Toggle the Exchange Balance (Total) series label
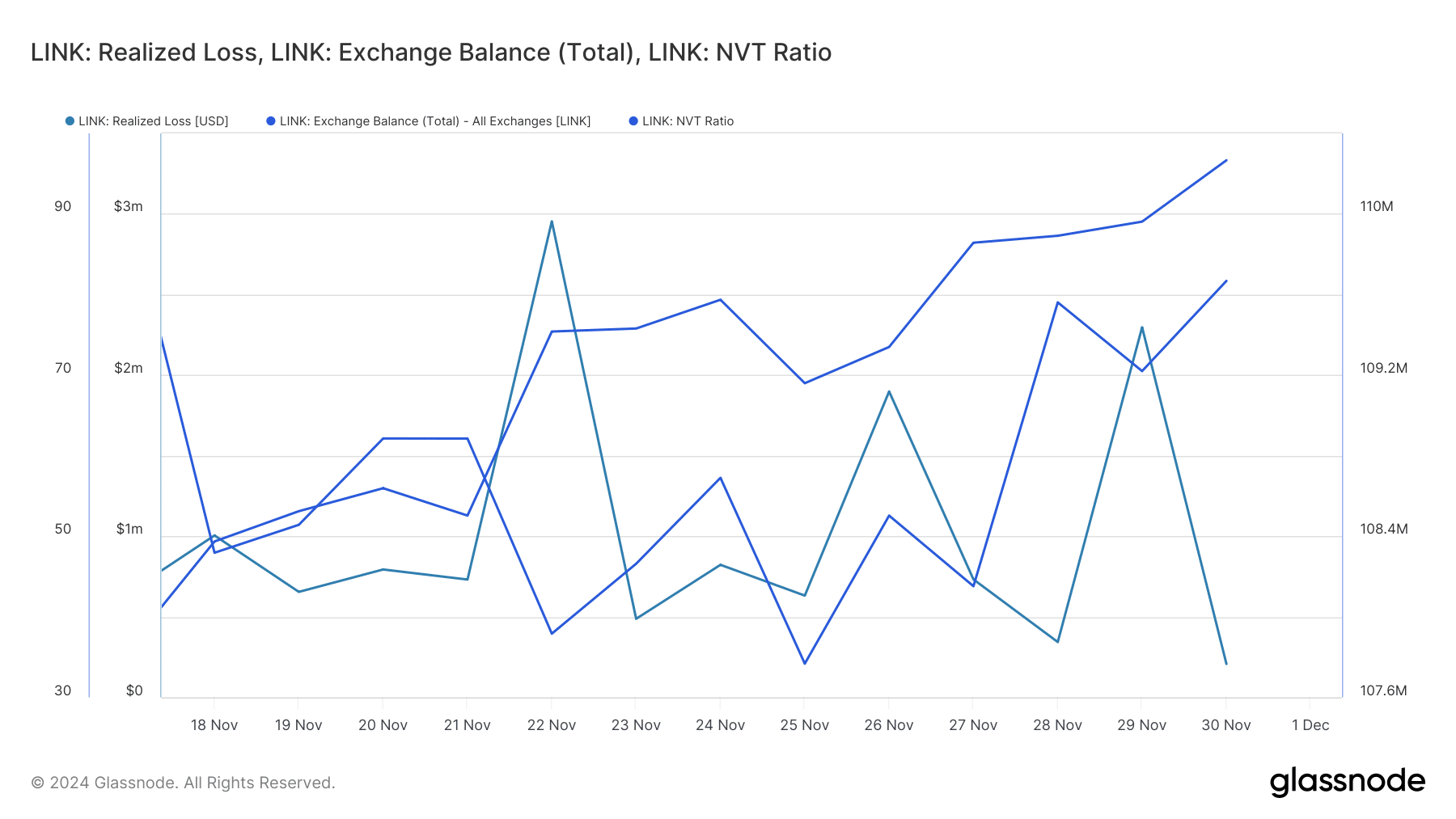1456x819 pixels. tap(434, 121)
